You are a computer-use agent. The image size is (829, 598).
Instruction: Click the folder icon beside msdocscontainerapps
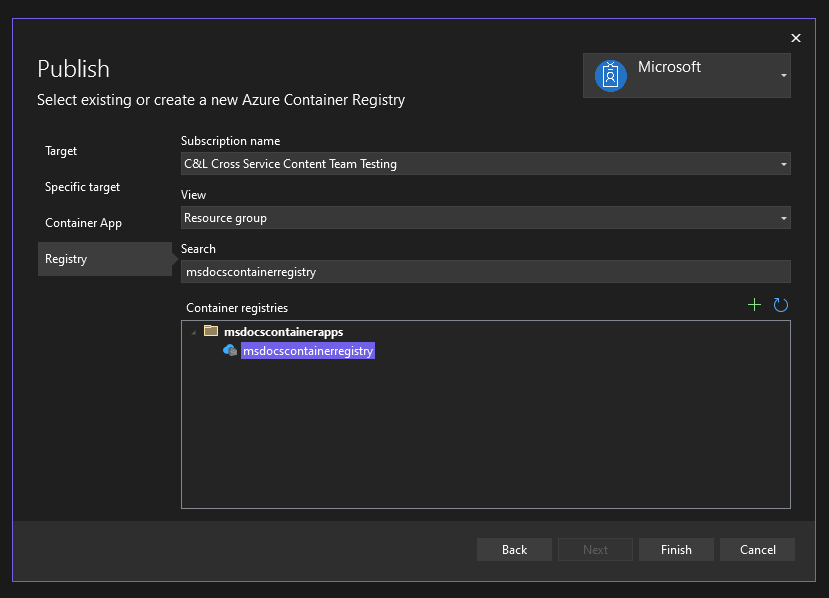coord(211,330)
